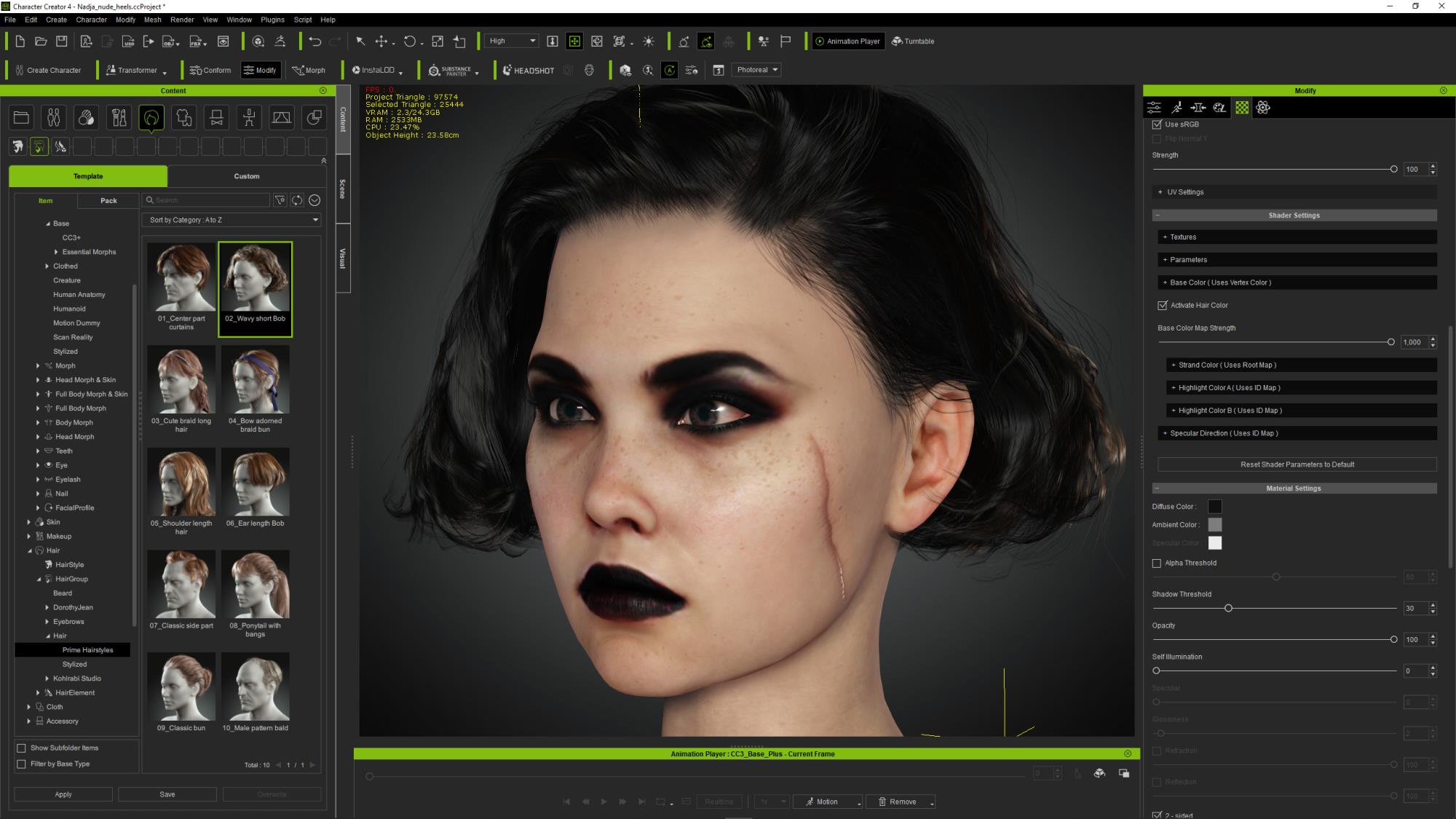Open Actor category two-figures icon
Viewport: 1456px width, 819px height.
[54, 117]
